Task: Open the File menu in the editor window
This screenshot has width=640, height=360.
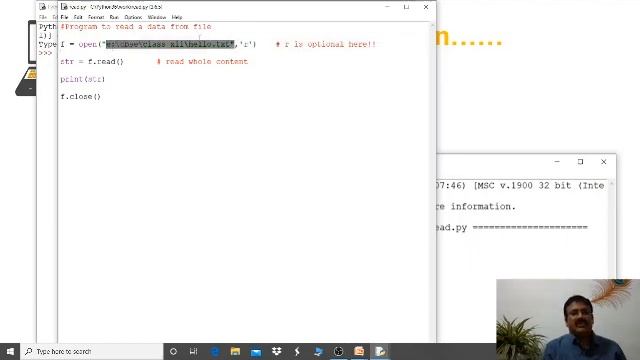Action: point(64,17)
